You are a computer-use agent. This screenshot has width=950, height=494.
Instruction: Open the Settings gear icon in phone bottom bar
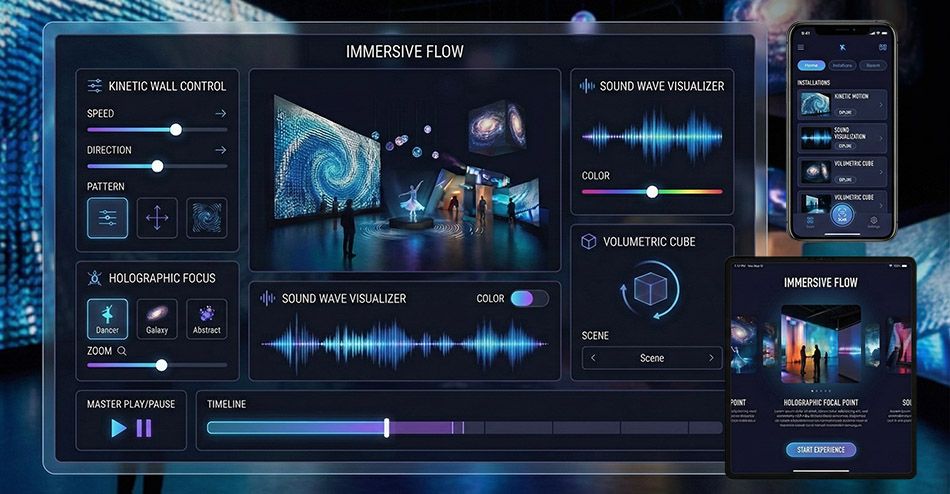[873, 221]
